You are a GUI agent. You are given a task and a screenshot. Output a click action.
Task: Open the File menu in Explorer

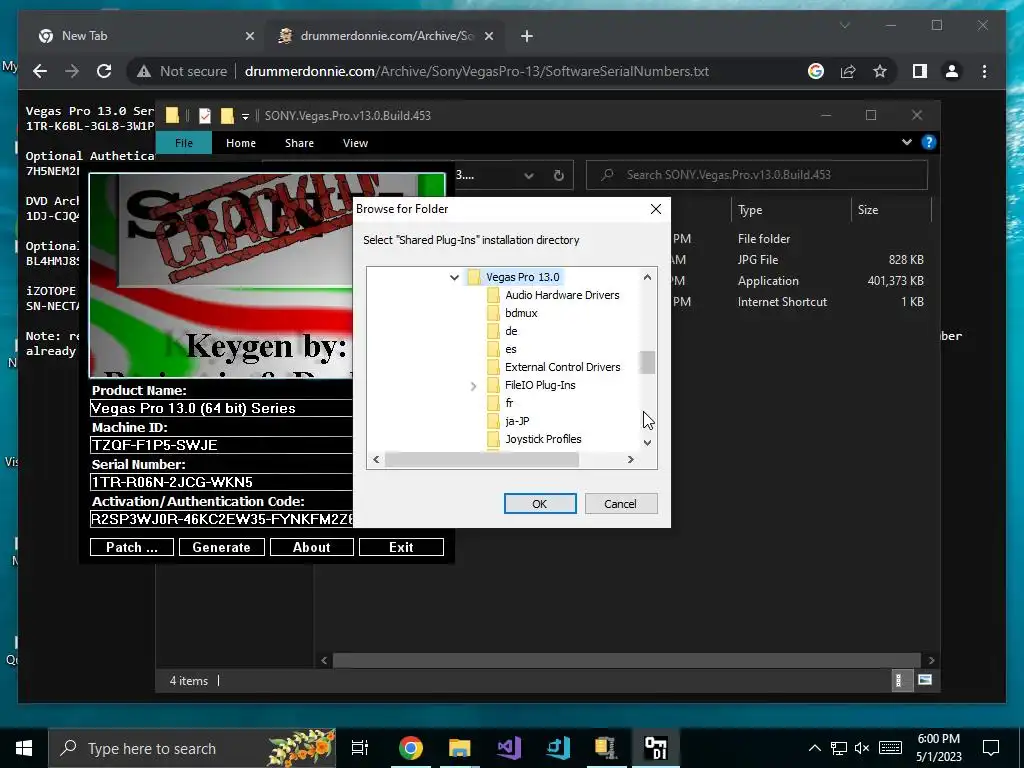184,143
